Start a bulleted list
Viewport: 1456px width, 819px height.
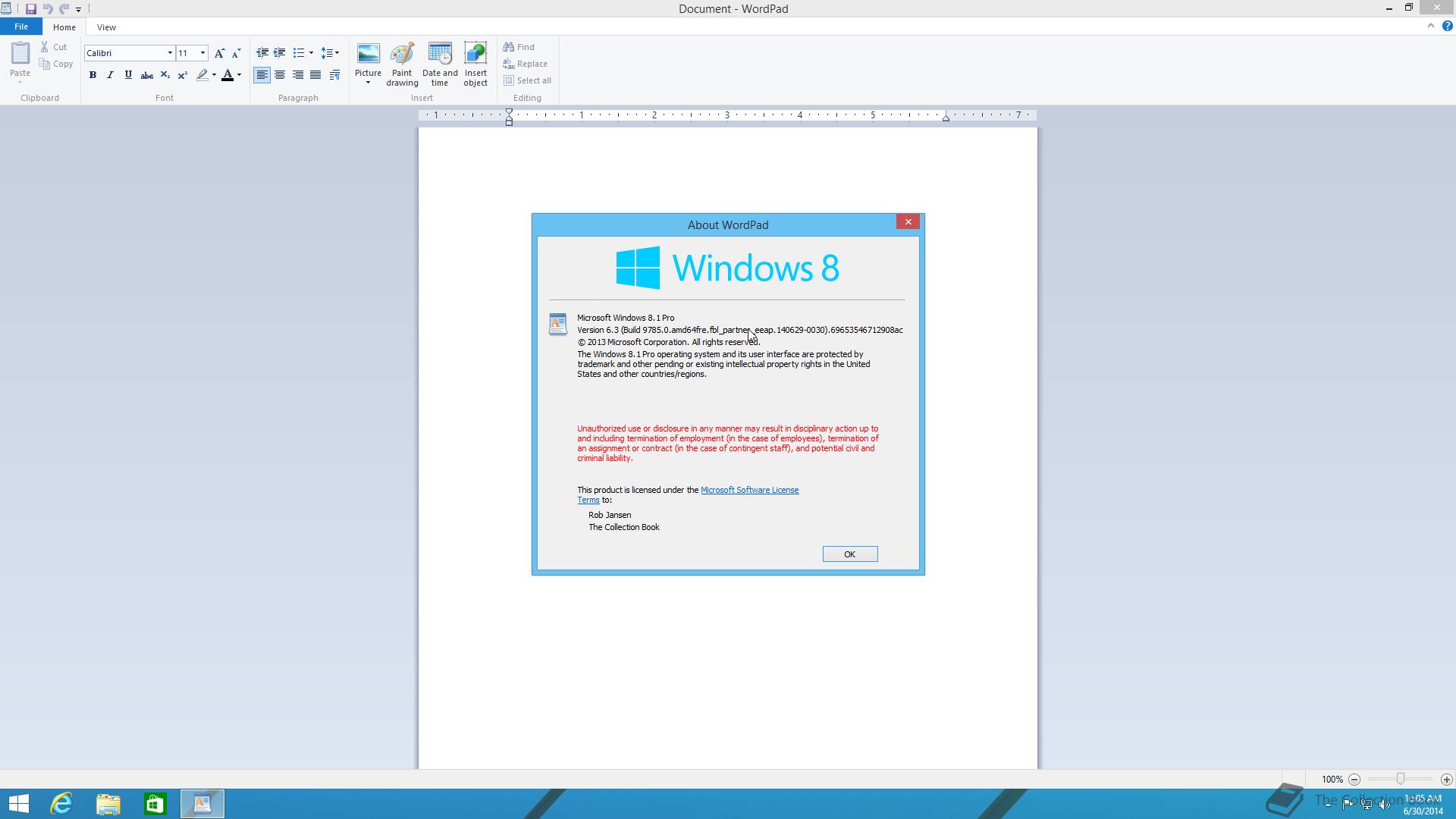[299, 53]
